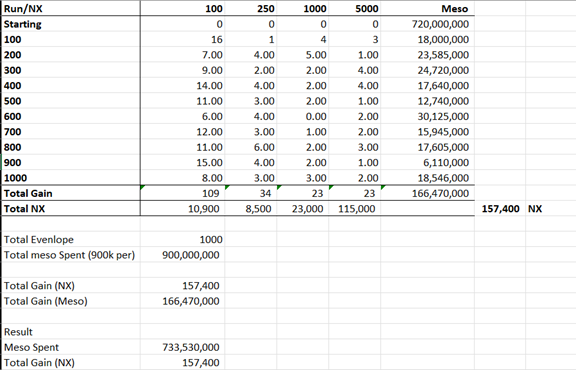Select the green error indicator on Total Gain 109
576x370 pixels.
point(143,187)
